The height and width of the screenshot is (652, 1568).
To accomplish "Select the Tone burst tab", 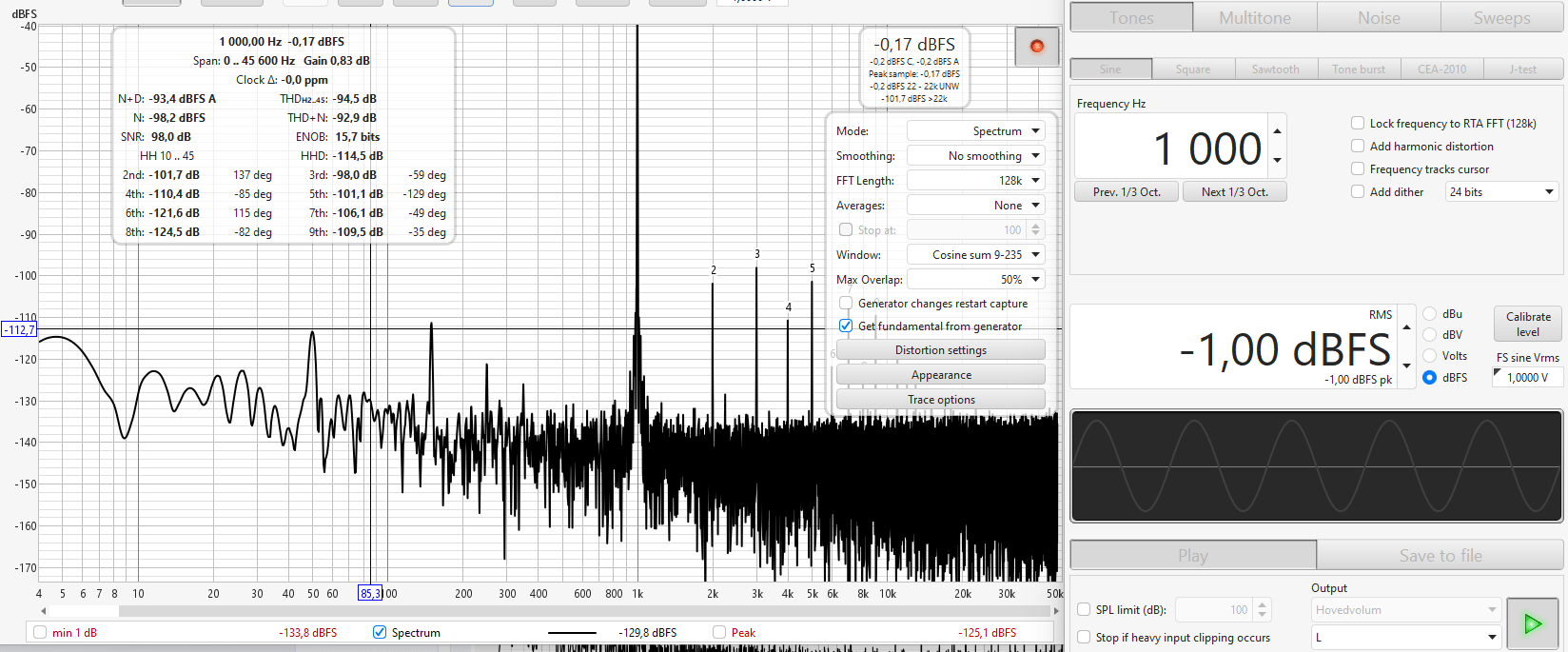I will coord(1359,69).
